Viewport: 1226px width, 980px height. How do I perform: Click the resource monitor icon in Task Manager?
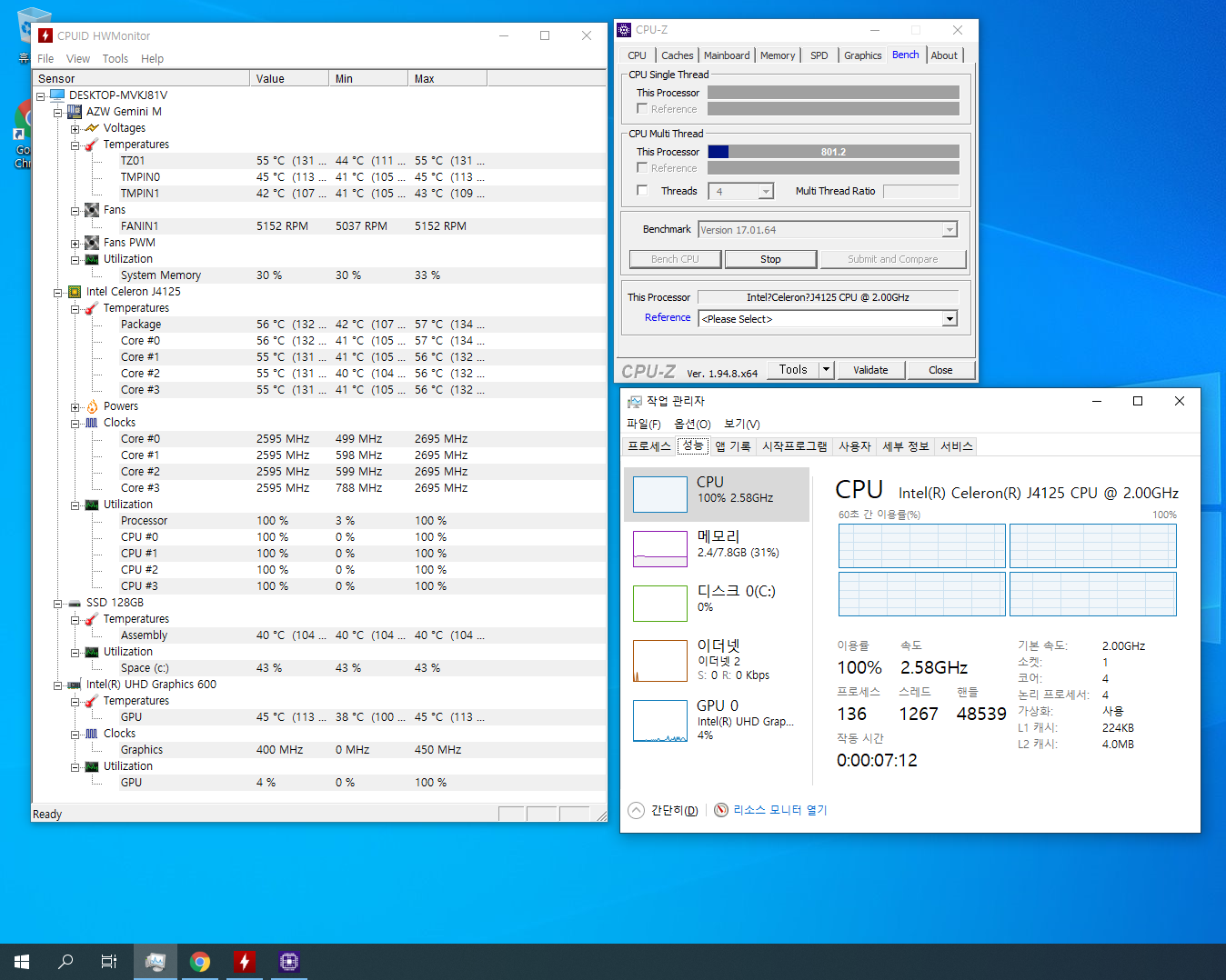point(721,810)
